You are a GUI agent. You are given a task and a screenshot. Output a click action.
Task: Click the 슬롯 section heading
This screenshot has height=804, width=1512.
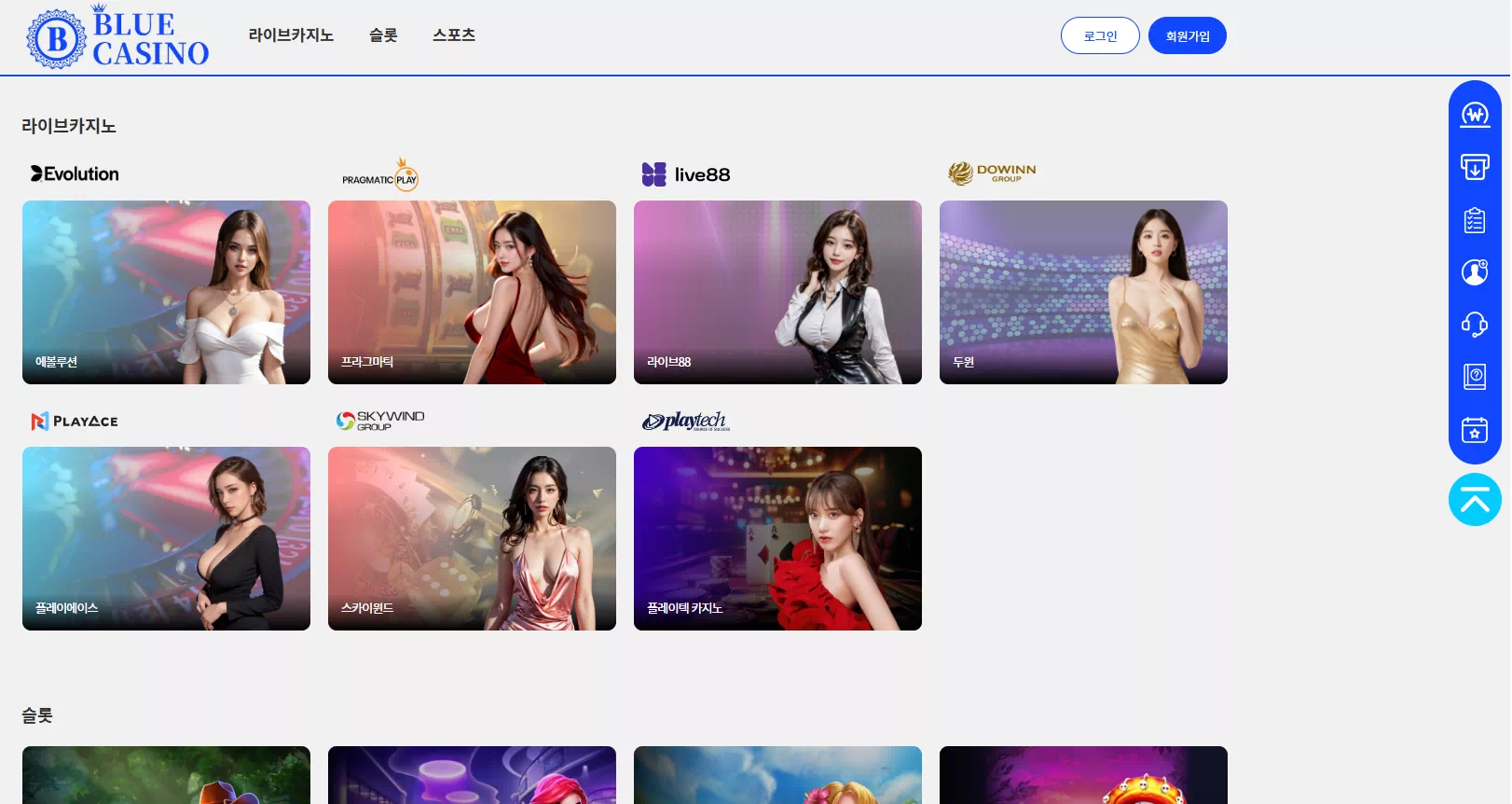37,715
